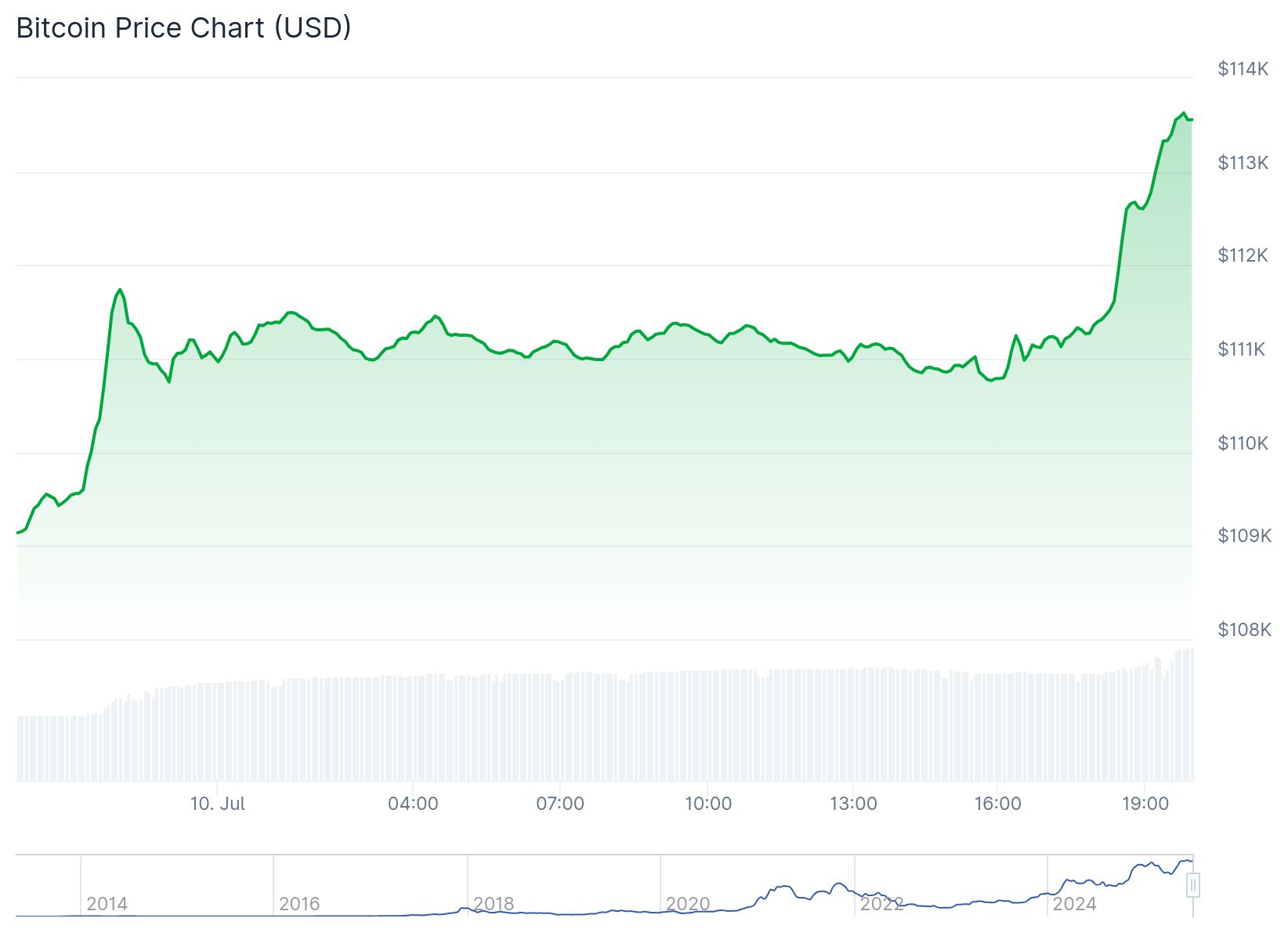Viewport: 1288px width, 940px height.
Task: Click the $111K price axis label
Action: coord(1241,349)
